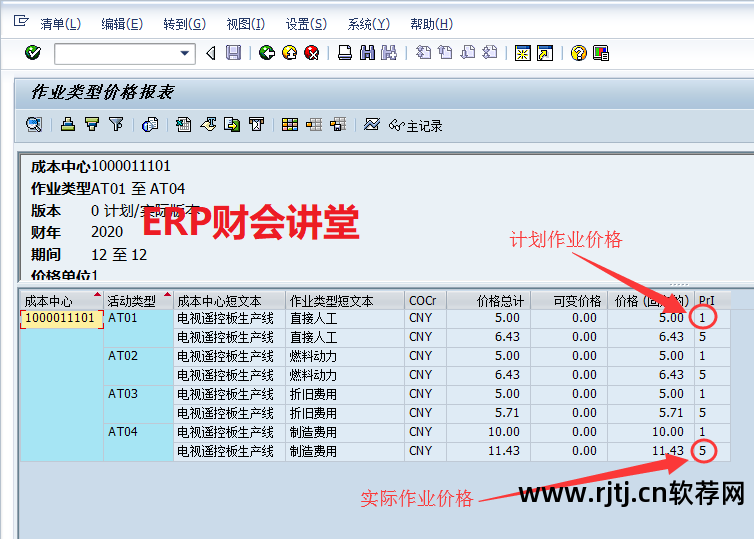Send to mail recipient icon
This screenshot has height=539, width=754.
pos(256,125)
